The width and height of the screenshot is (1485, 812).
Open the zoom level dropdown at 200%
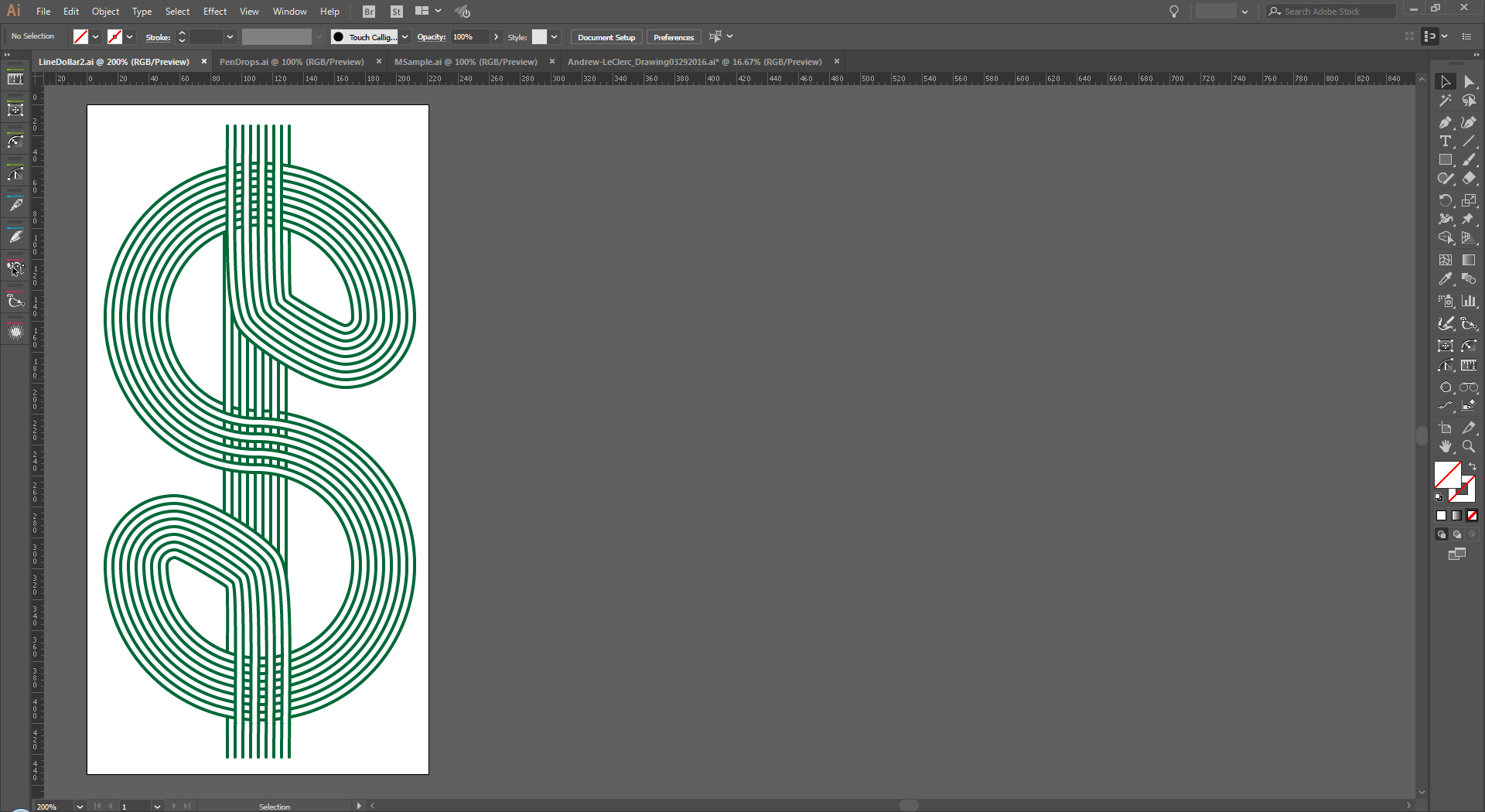coord(80,806)
